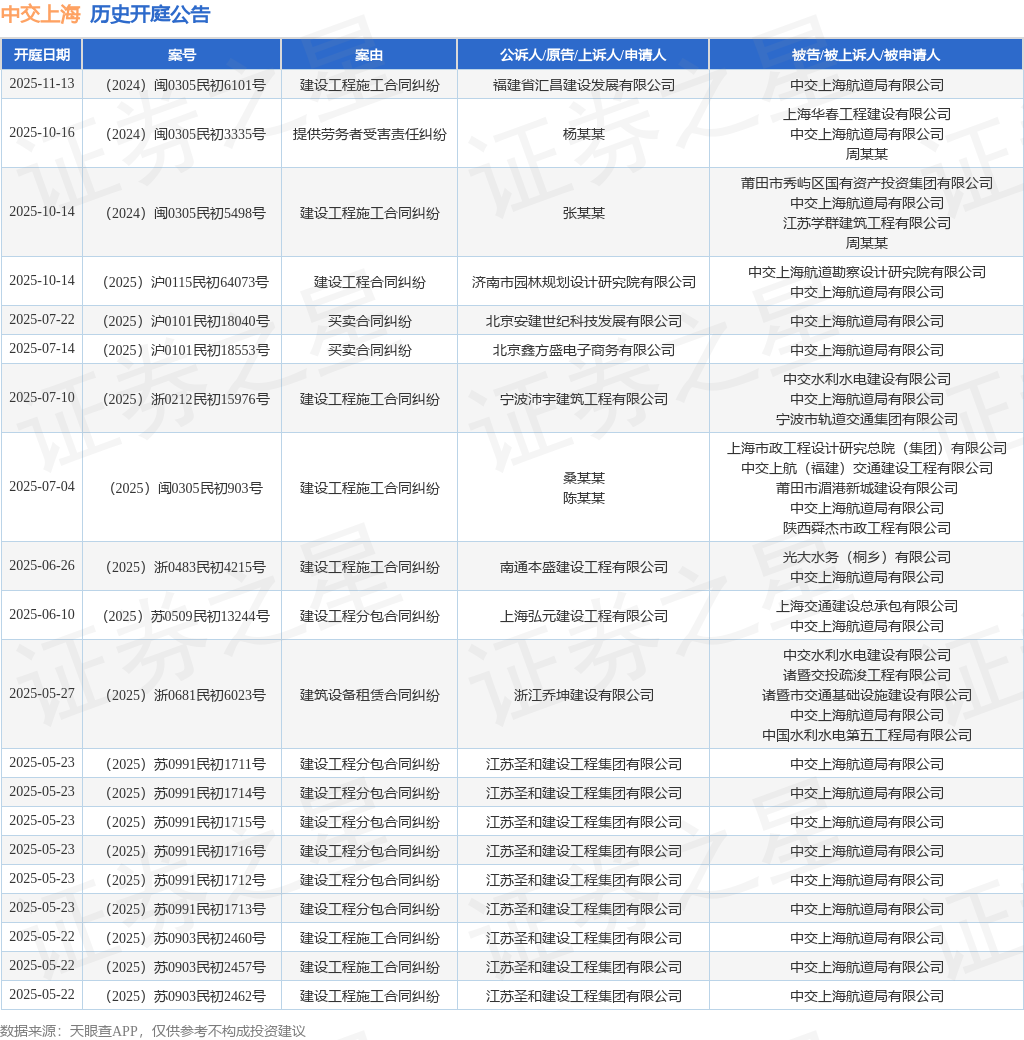The height and width of the screenshot is (1040, 1024).
Task: Click case cause 提供劳务者受害责任纠纷
Action: pyautogui.click(x=369, y=134)
